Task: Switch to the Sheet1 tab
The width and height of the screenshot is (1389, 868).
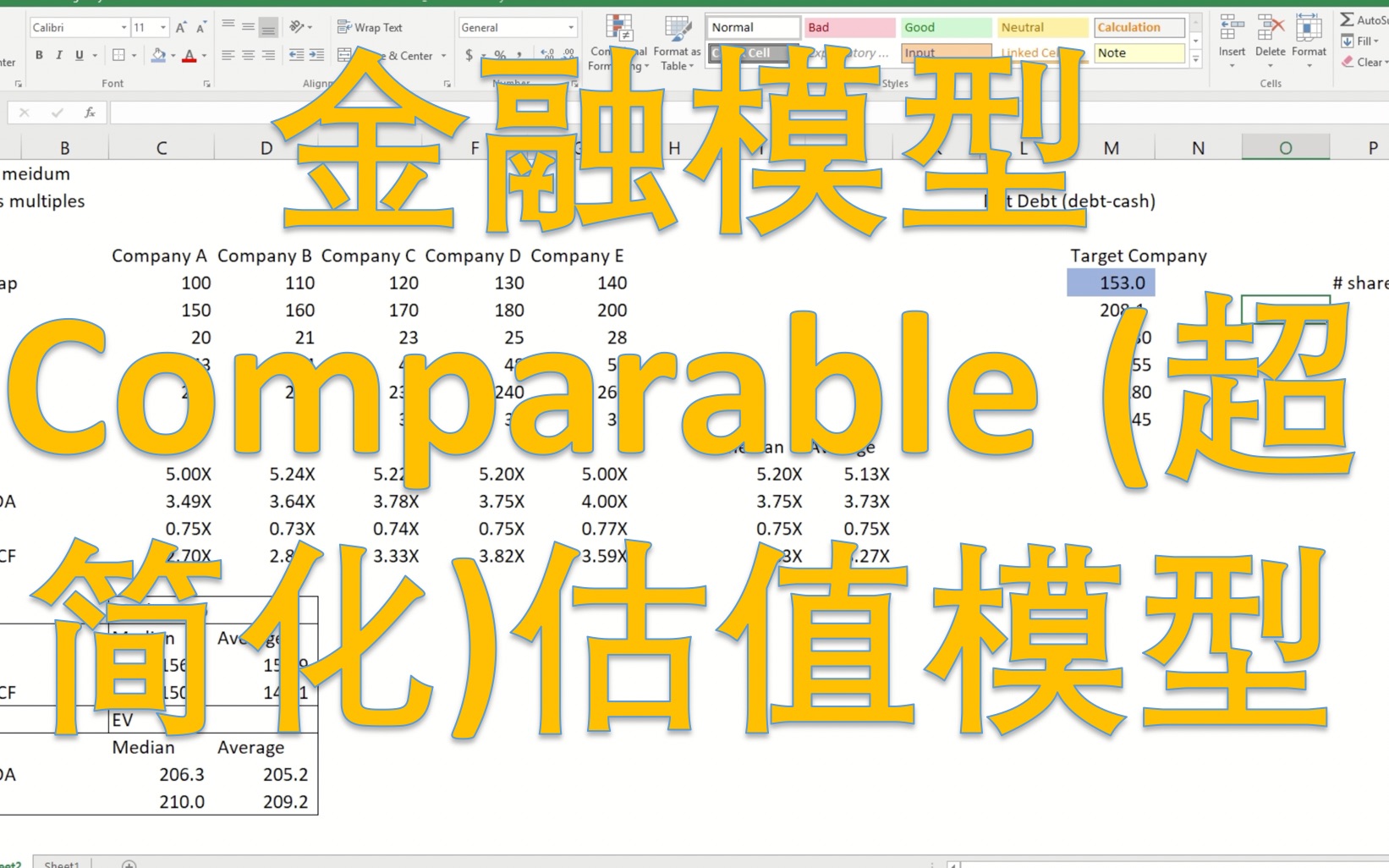Action: pos(61,864)
